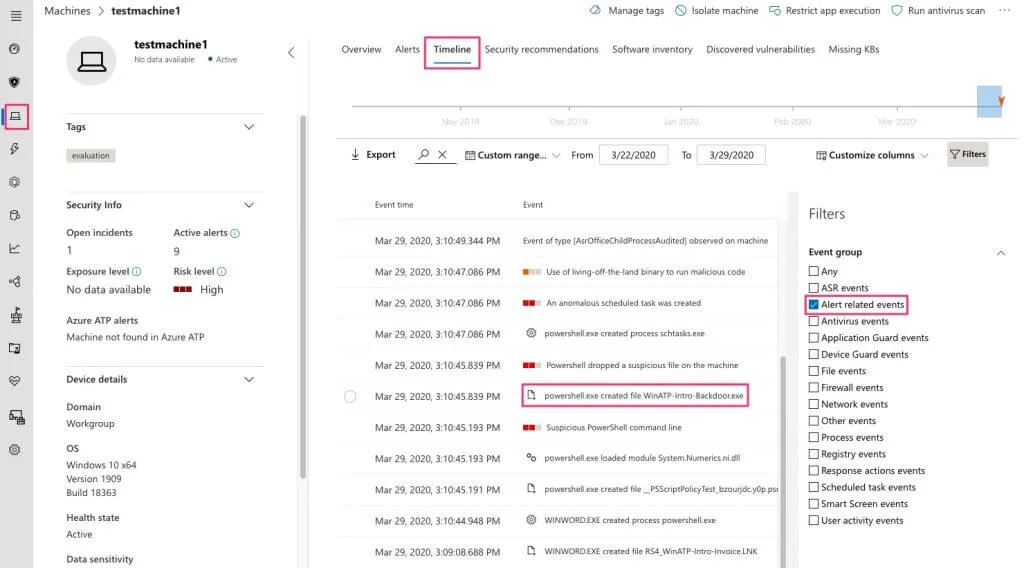Open the lightning bolt automated investigations icon
Screen dimensions: 1024x568
pyautogui.click(x=15, y=149)
